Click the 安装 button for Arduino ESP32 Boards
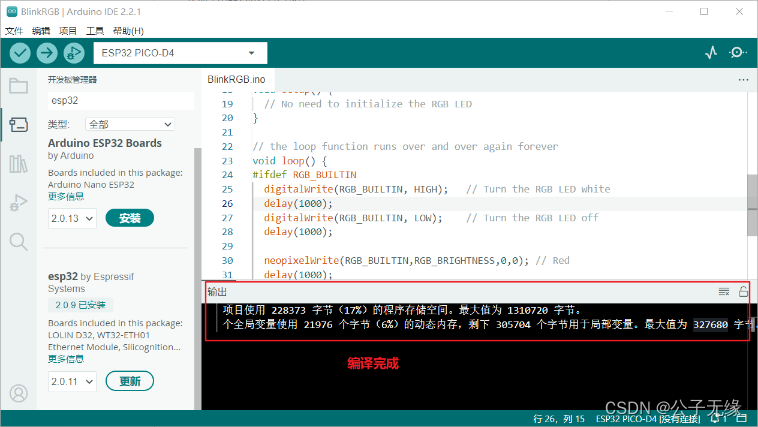758x427 pixels. 130,218
